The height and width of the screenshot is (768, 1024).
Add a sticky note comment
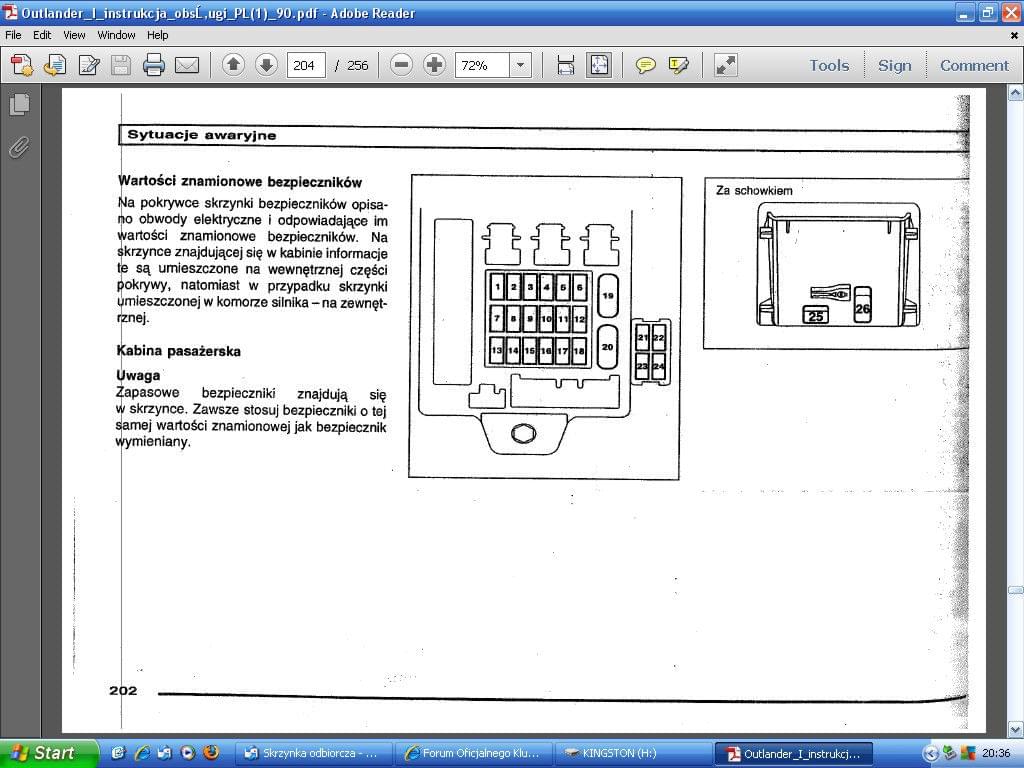645,65
